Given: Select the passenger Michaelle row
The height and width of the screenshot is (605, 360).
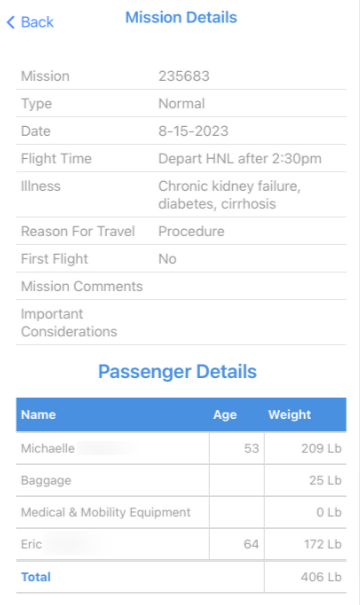Looking at the screenshot, I should 181,448.
